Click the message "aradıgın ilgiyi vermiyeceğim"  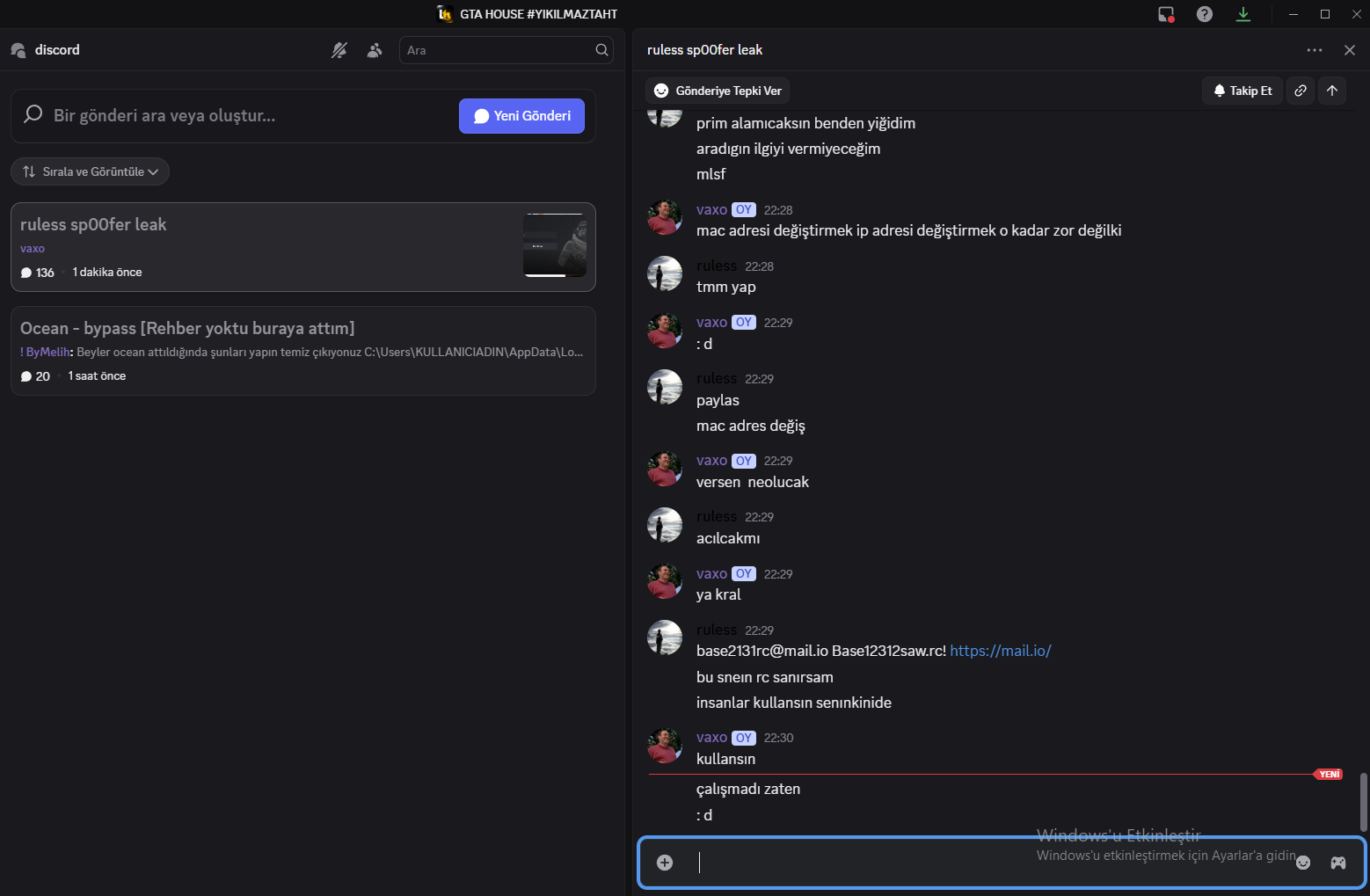point(788,149)
